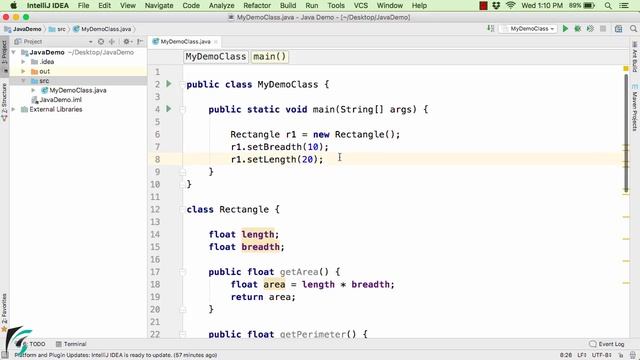
Task: Toggle the Terminal tool window
Action: click(71, 344)
